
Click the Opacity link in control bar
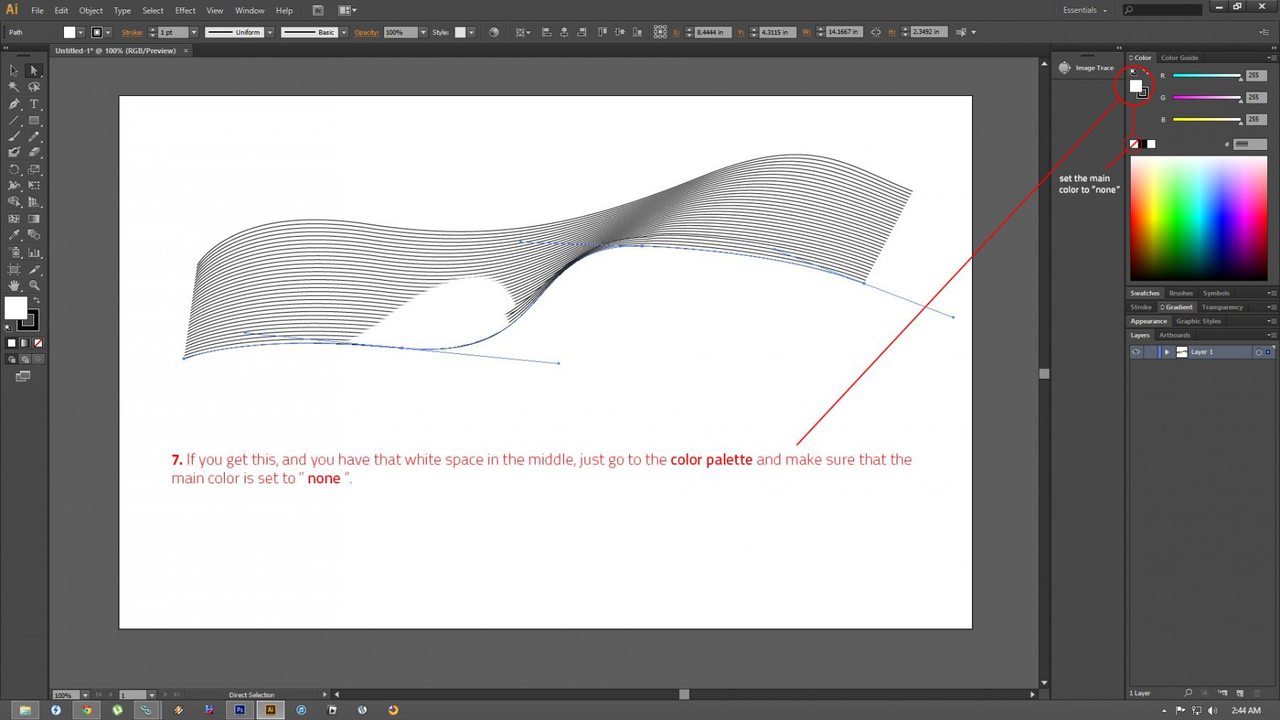(x=366, y=32)
